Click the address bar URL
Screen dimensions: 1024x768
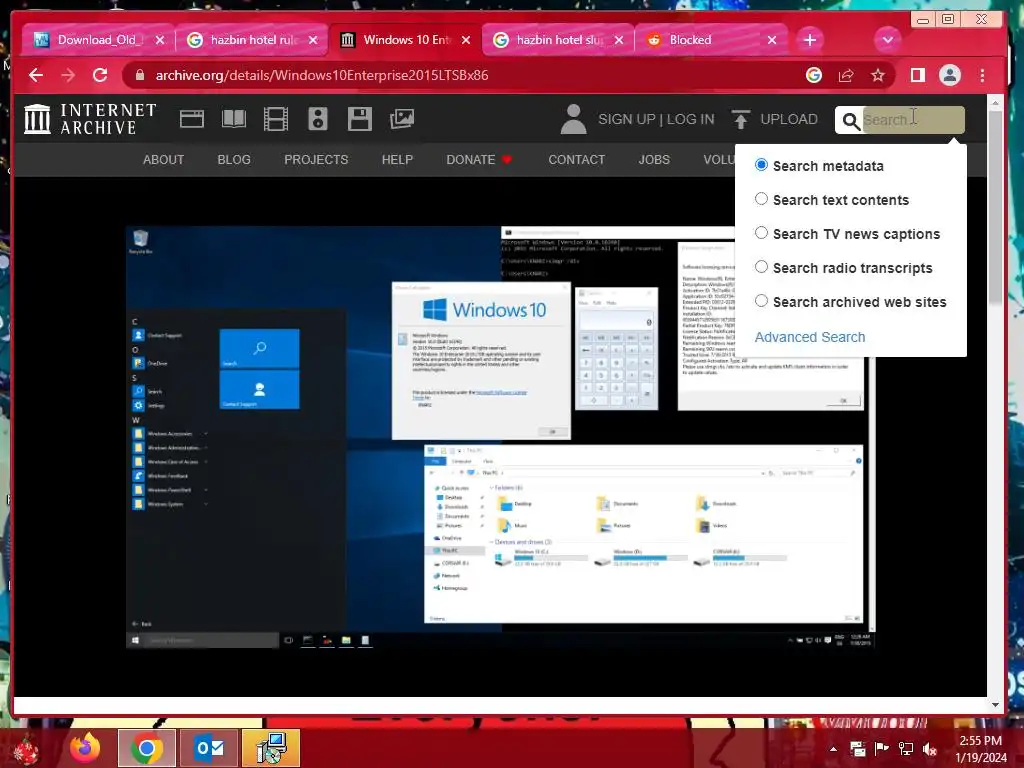[322, 75]
